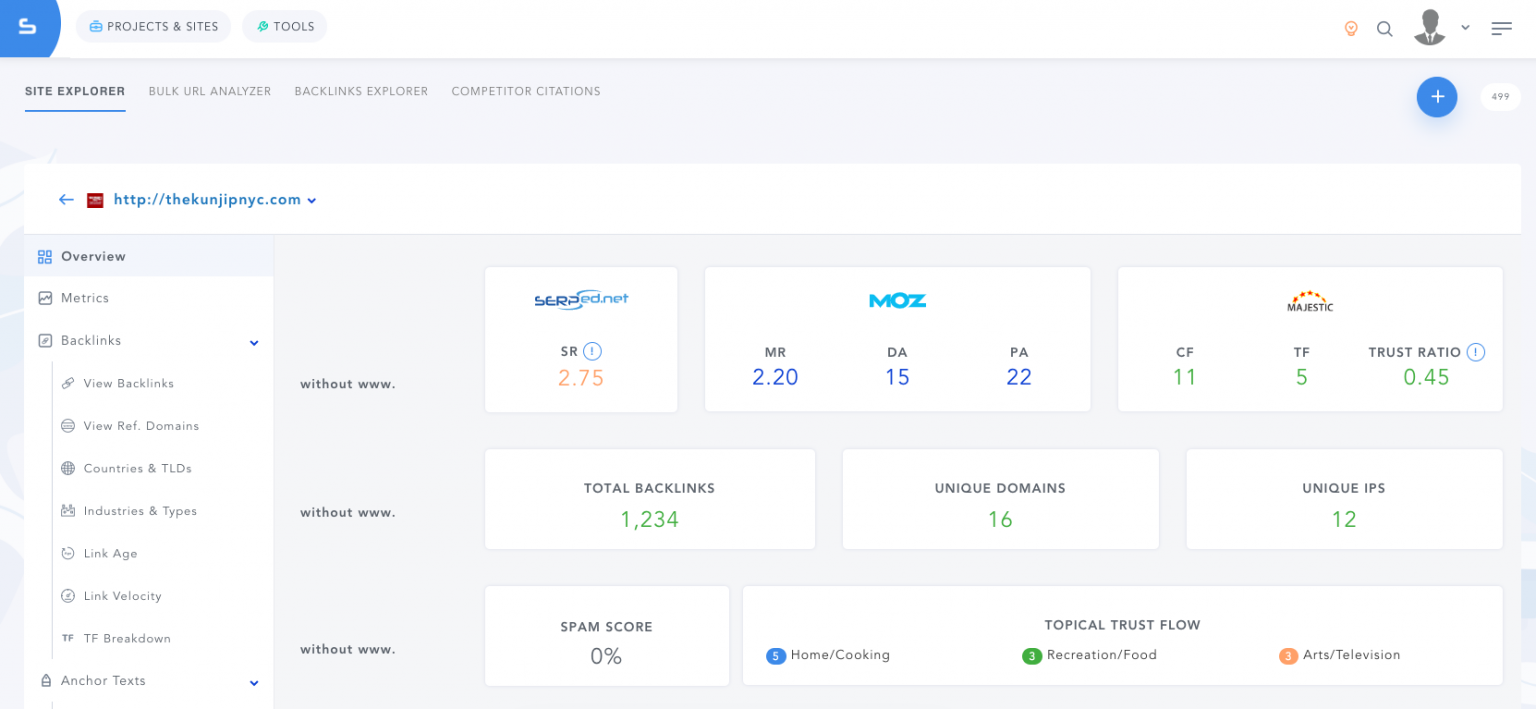Expand the Anchor Texts section chevron
The height and width of the screenshot is (709, 1536).
click(x=254, y=683)
